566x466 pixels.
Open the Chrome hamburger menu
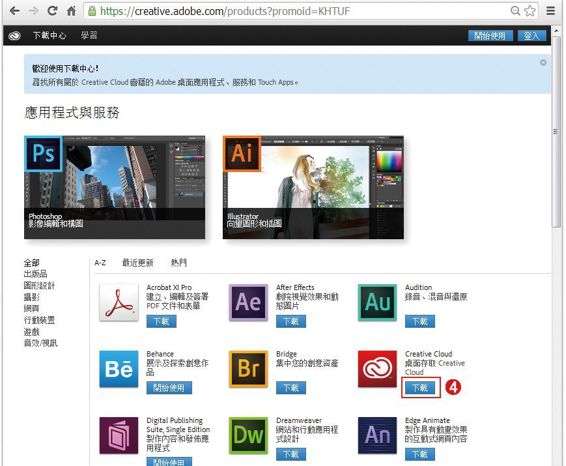point(550,11)
